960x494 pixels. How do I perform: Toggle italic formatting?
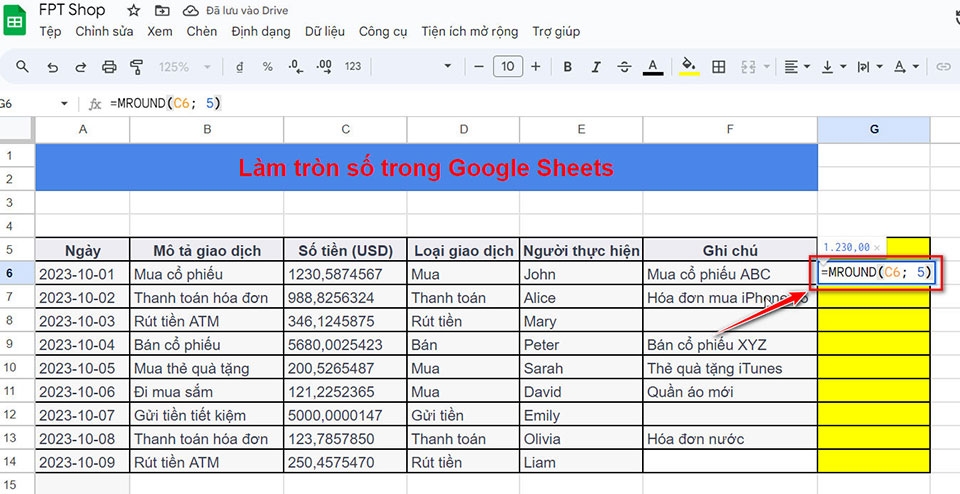(596, 67)
